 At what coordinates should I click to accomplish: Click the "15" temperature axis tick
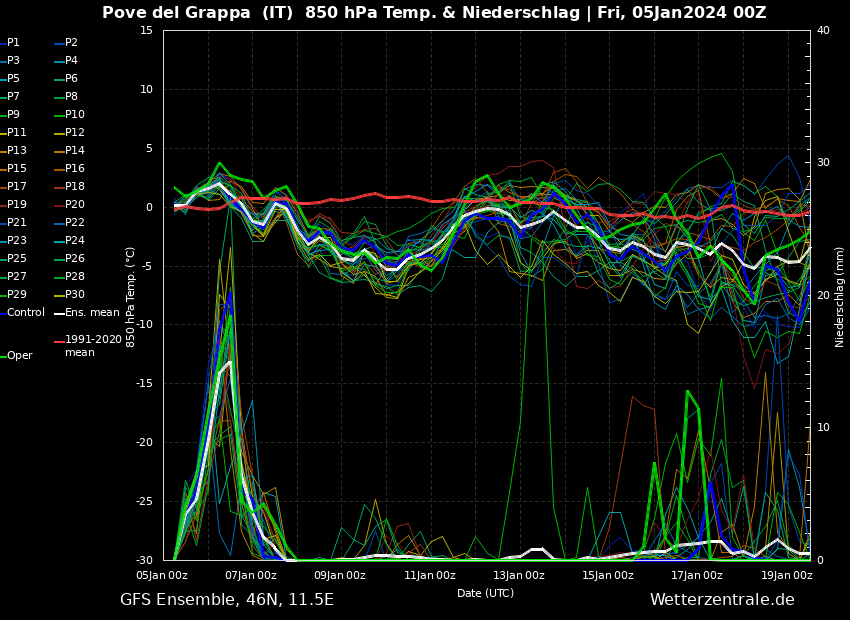[146, 30]
